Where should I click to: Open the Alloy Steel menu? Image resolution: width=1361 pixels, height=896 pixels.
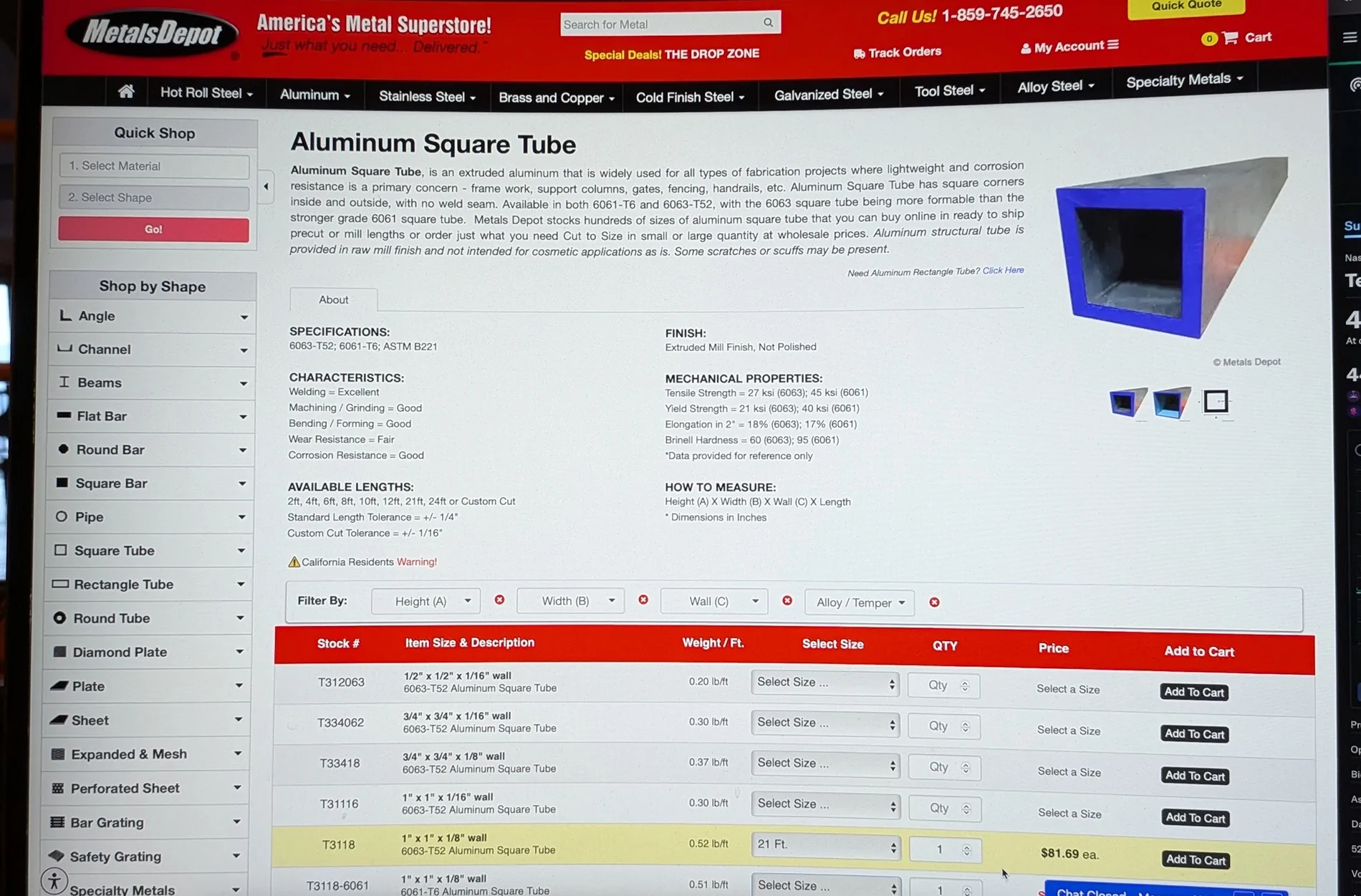1056,87
